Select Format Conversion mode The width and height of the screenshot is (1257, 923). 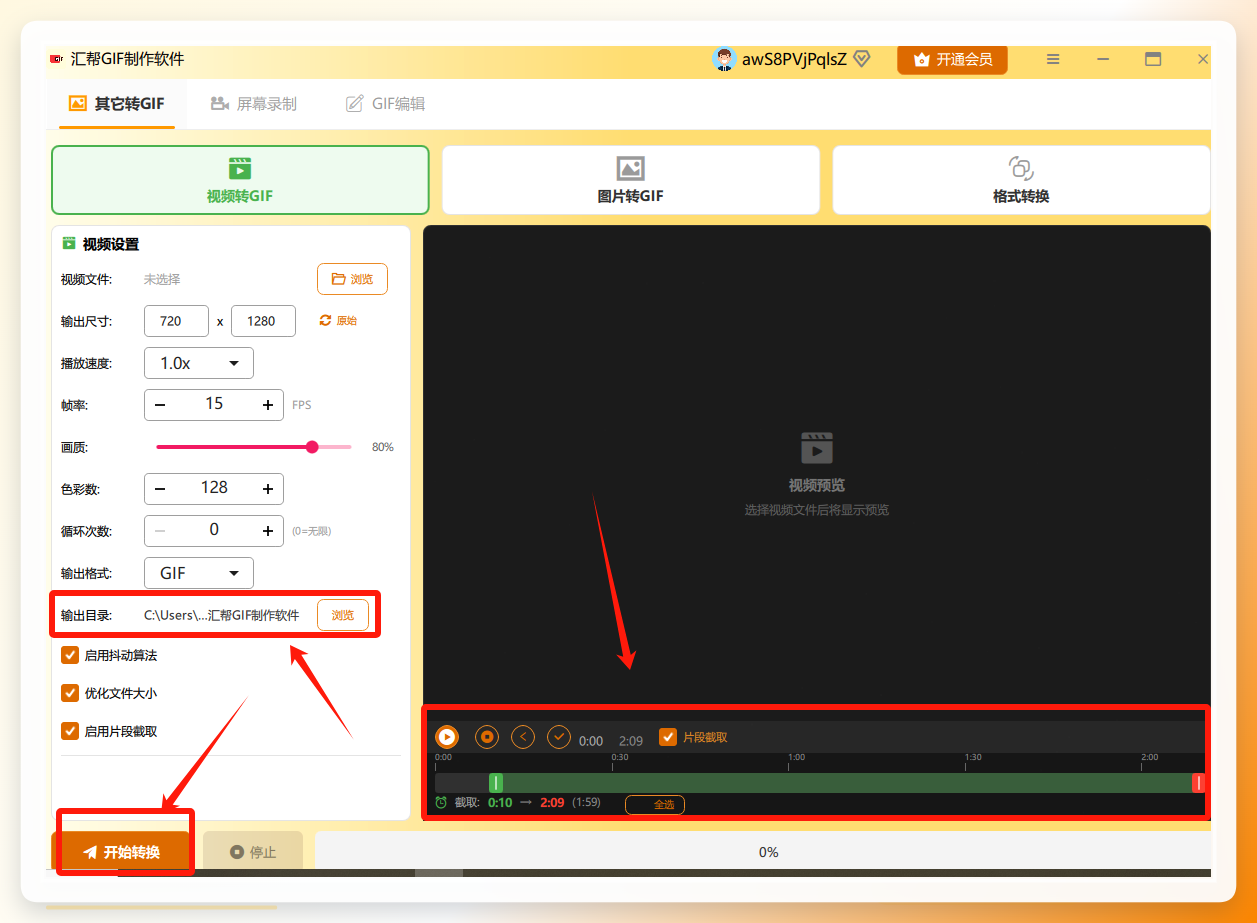[1021, 180]
